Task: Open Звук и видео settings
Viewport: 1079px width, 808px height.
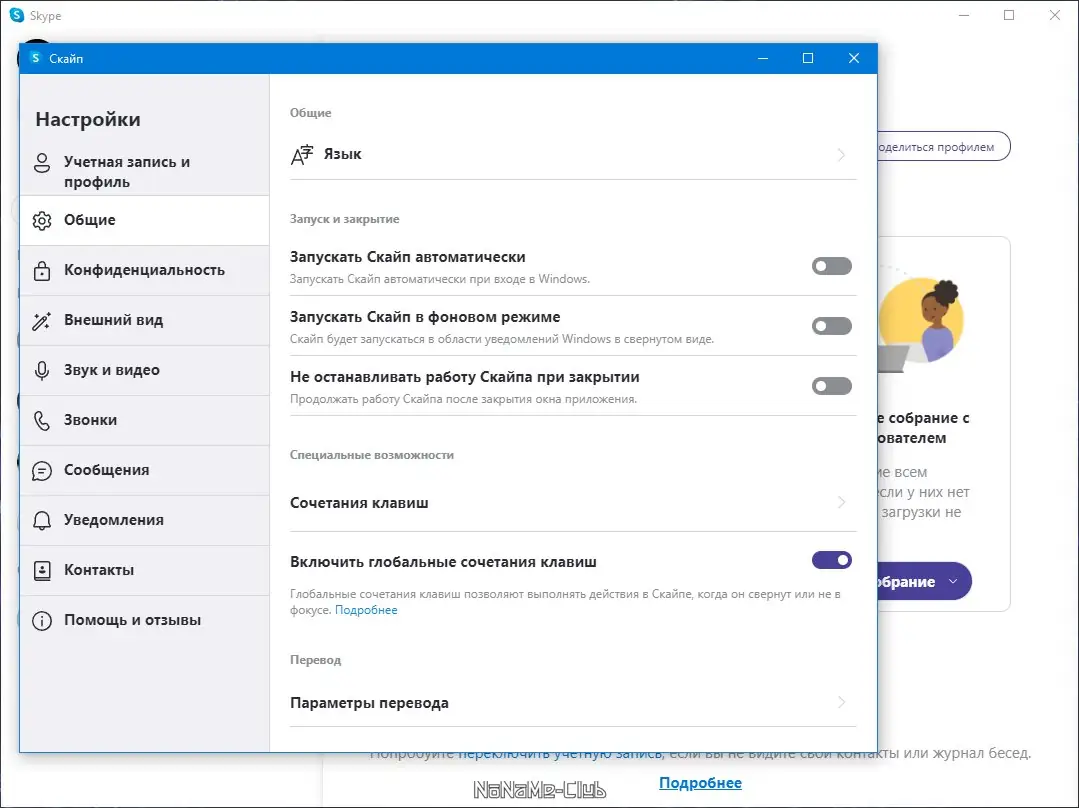Action: tap(145, 370)
